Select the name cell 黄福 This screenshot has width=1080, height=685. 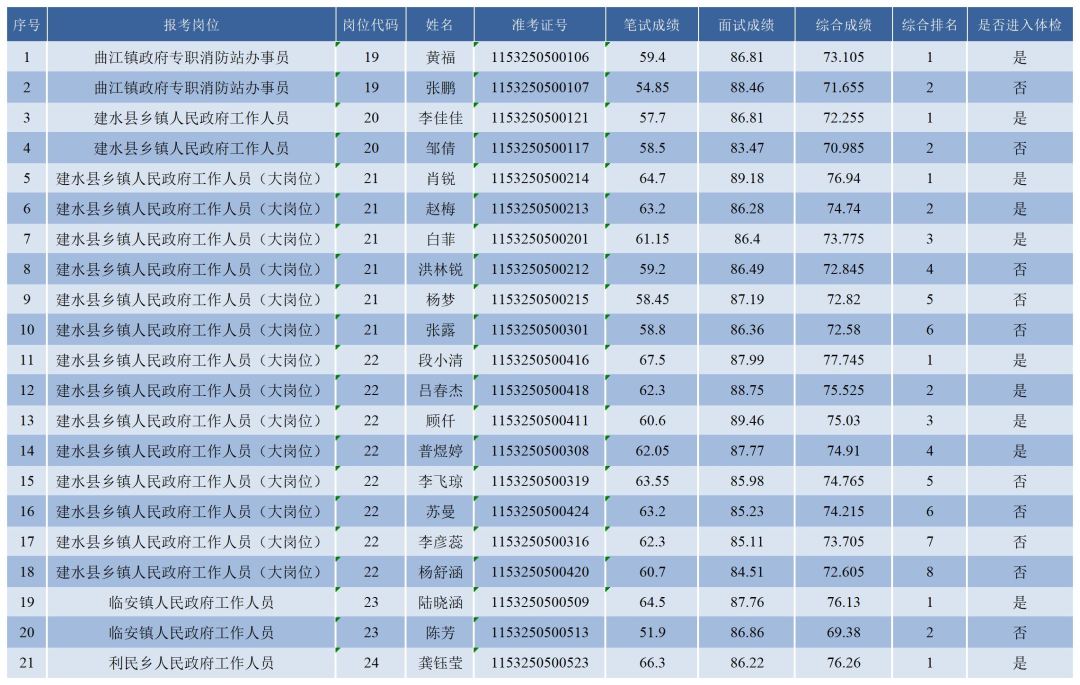tap(440, 57)
